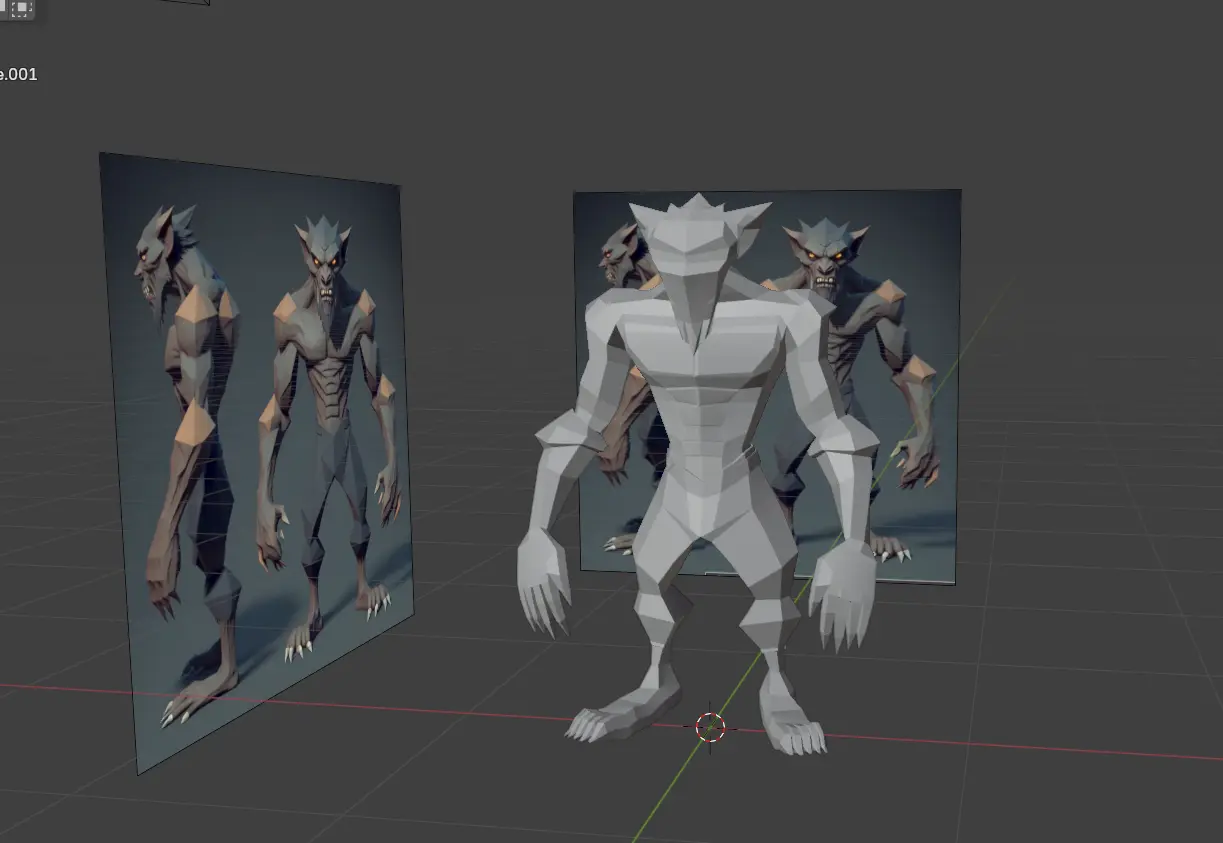Viewport: 1223px width, 843px height.
Task: Click the object name text ending in .001
Action: [x=18, y=74]
